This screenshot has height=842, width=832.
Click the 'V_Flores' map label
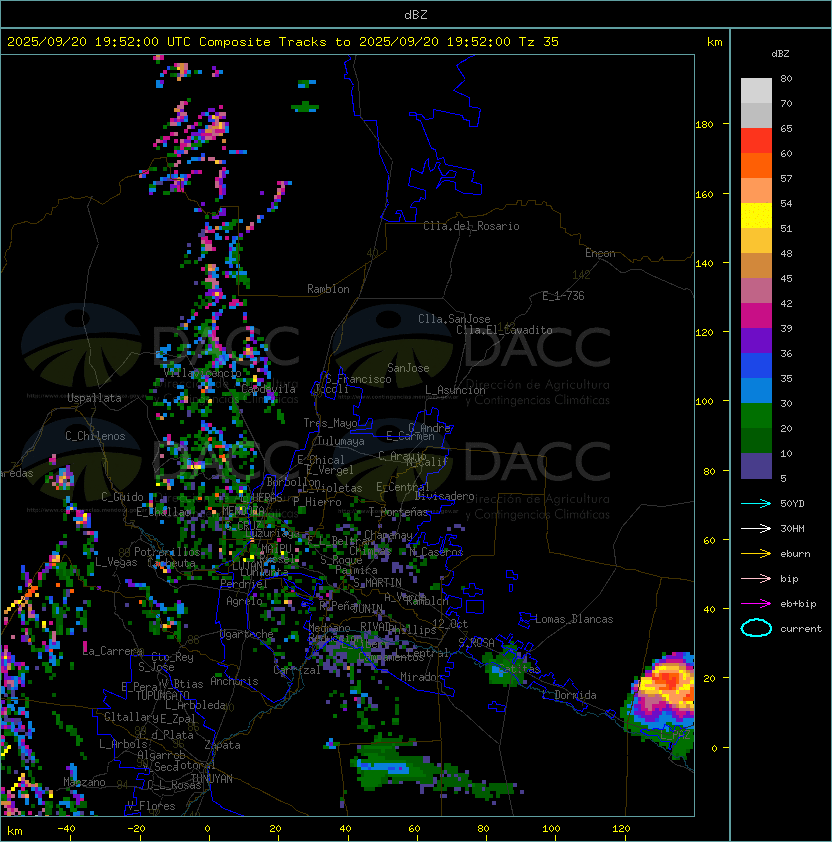click(151, 807)
